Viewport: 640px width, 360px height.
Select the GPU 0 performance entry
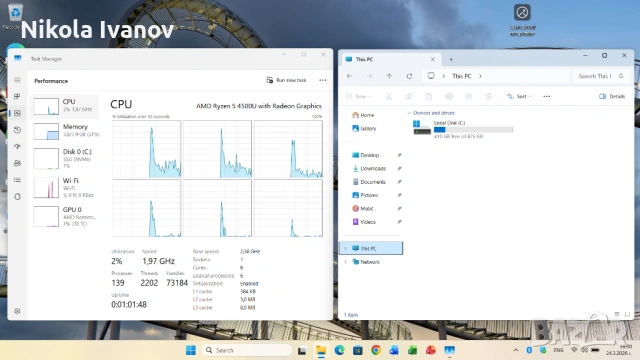(64, 216)
